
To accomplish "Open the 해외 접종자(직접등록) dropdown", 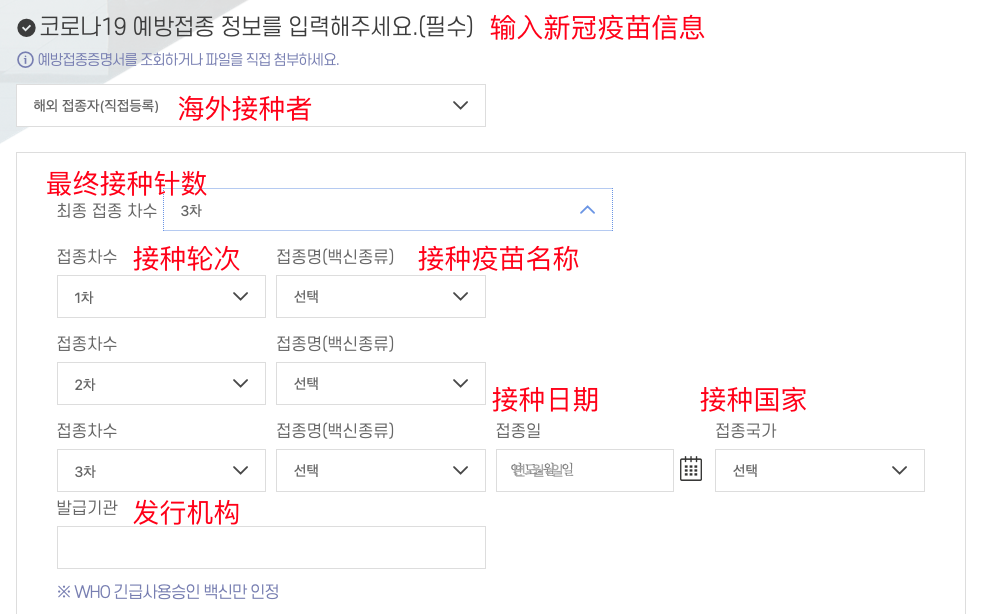I will click(251, 105).
